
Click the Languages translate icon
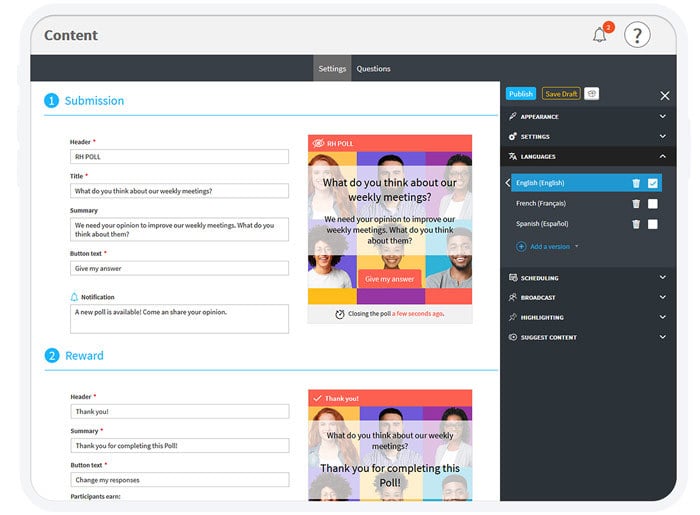click(x=512, y=156)
